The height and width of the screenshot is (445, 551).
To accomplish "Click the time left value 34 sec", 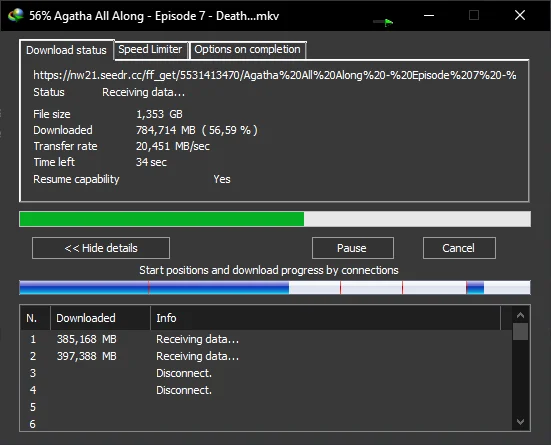I will pyautogui.click(x=151, y=162).
